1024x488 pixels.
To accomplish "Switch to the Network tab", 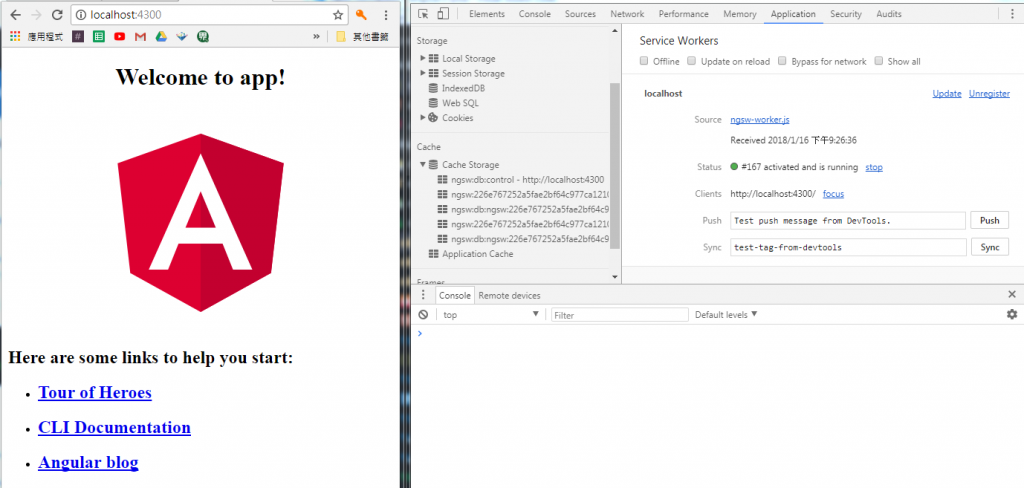I will pyautogui.click(x=627, y=14).
